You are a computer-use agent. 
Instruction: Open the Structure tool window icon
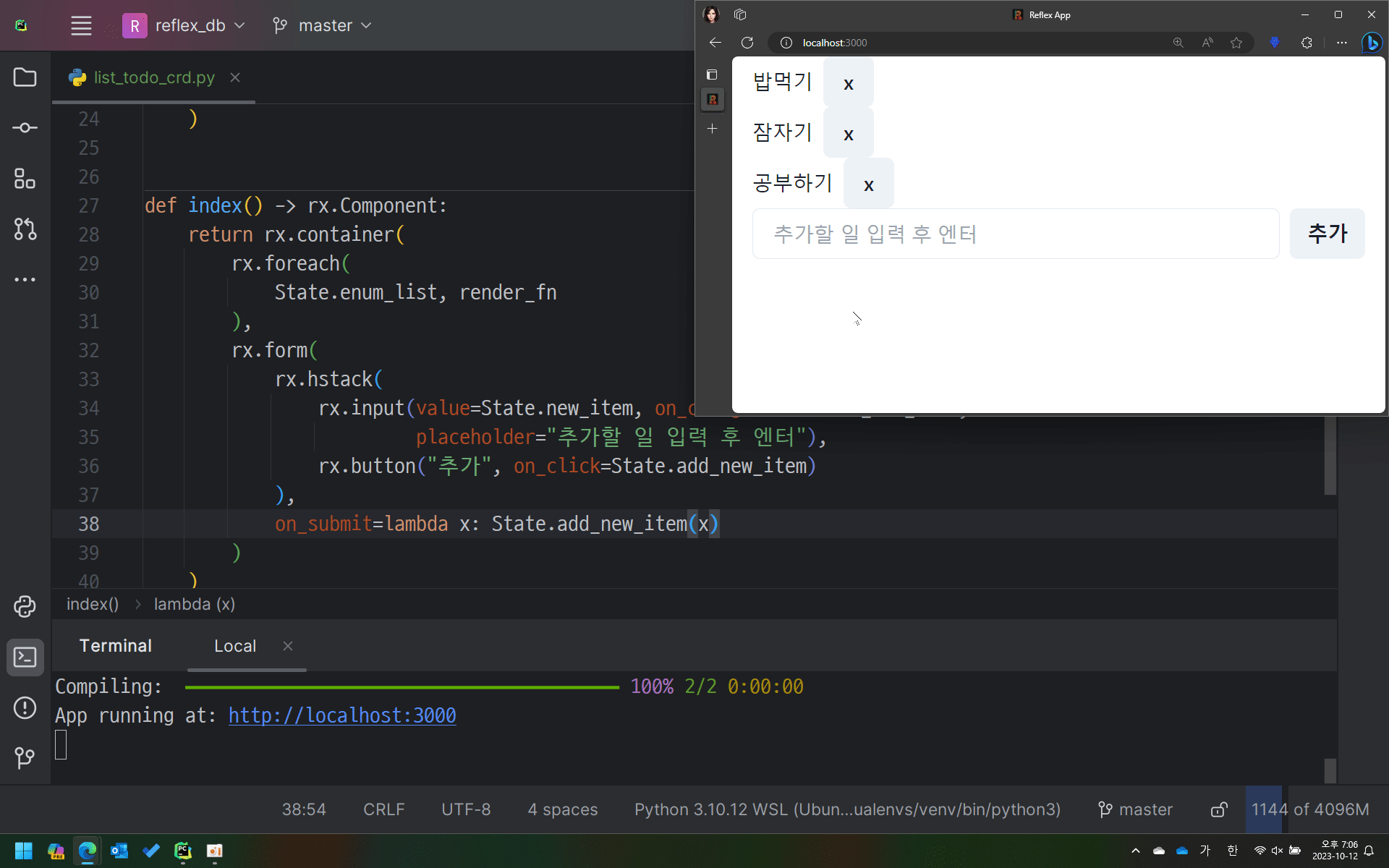pos(25,179)
